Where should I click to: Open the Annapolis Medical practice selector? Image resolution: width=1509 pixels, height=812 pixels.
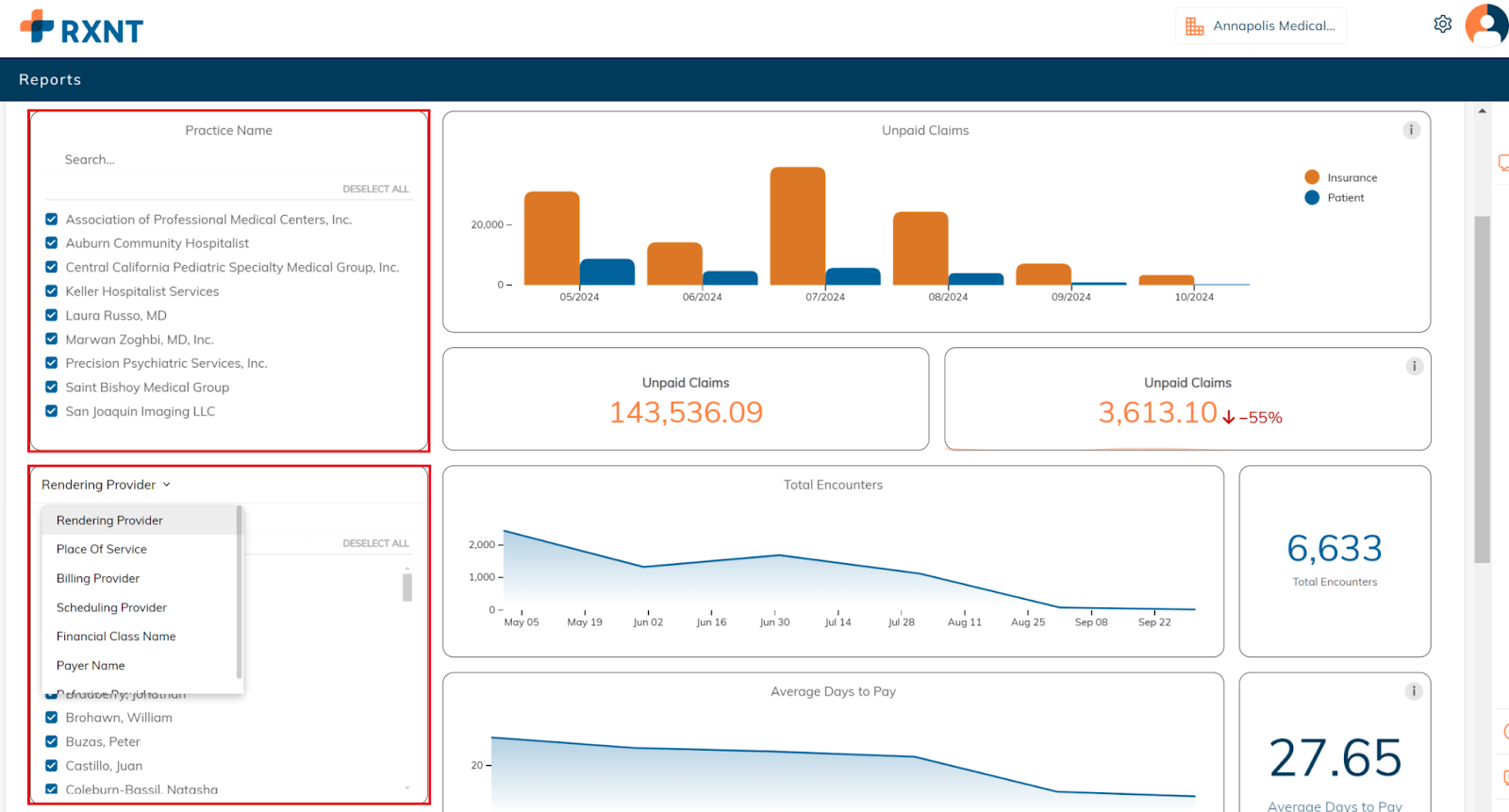[1261, 26]
